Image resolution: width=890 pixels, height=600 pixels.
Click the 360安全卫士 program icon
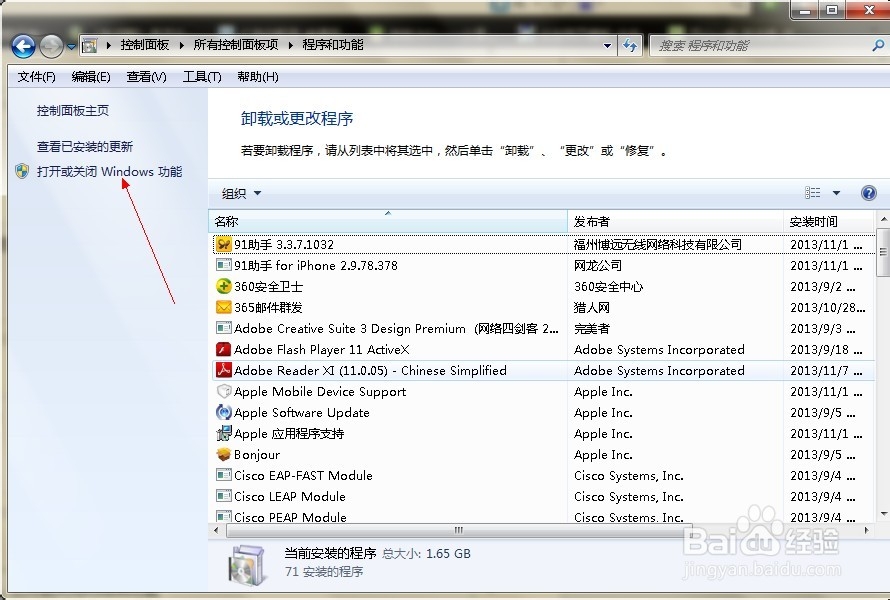click(x=224, y=286)
